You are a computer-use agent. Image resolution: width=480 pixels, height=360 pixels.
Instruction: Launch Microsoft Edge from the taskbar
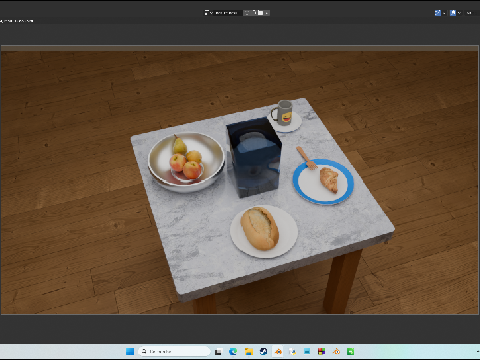[x=233, y=351]
